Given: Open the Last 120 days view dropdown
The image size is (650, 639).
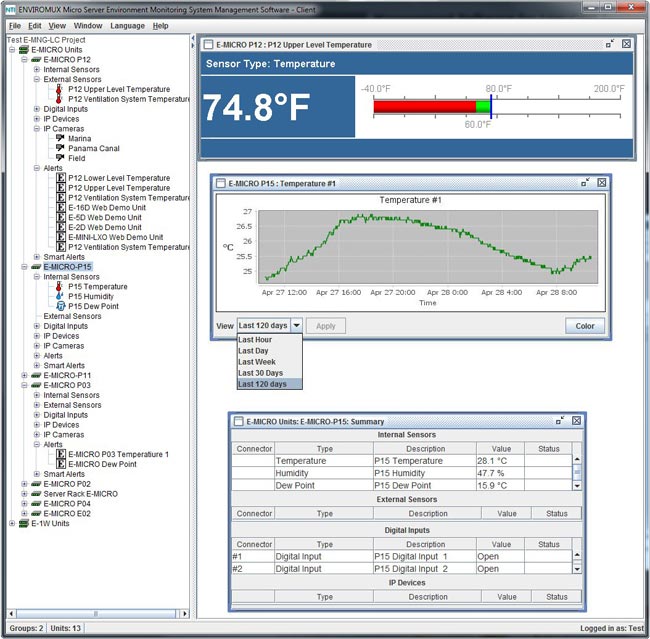Looking at the screenshot, I should [296, 326].
